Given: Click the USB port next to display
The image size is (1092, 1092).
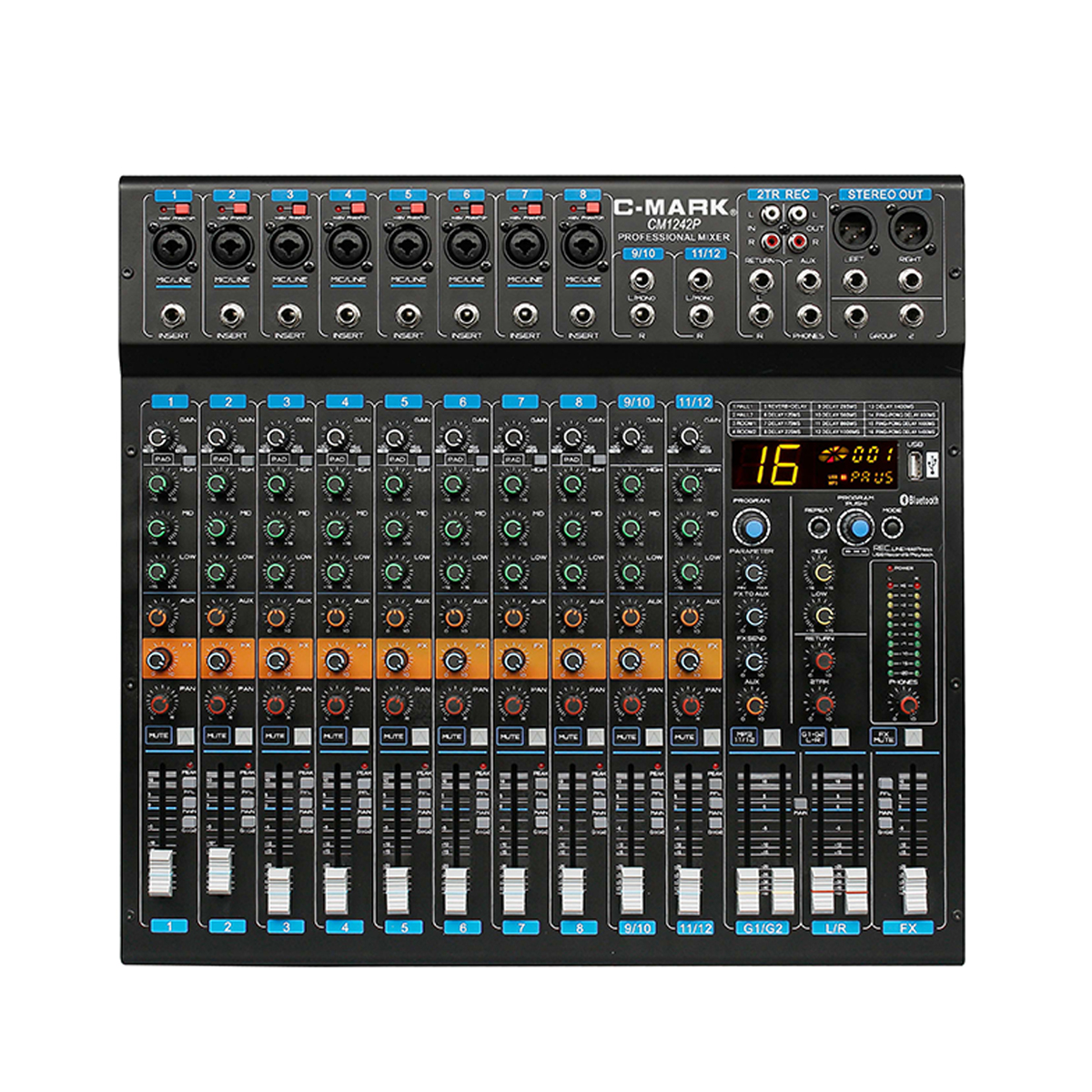Looking at the screenshot, I should click(x=913, y=466).
